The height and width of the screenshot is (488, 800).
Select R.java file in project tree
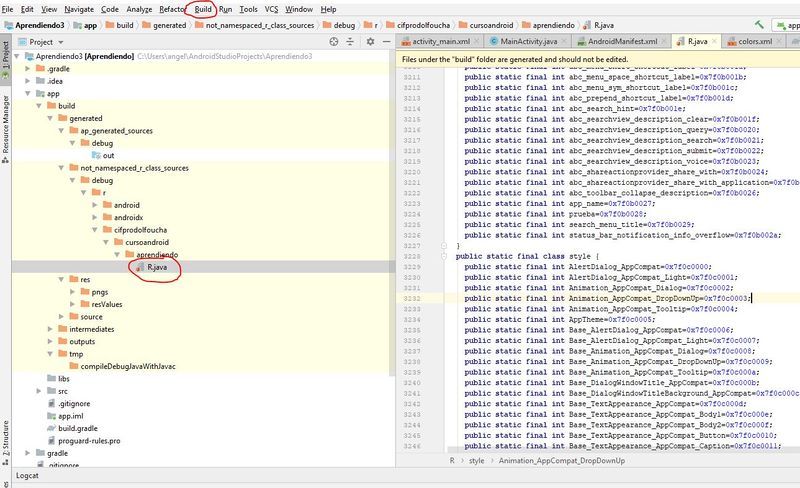click(157, 267)
